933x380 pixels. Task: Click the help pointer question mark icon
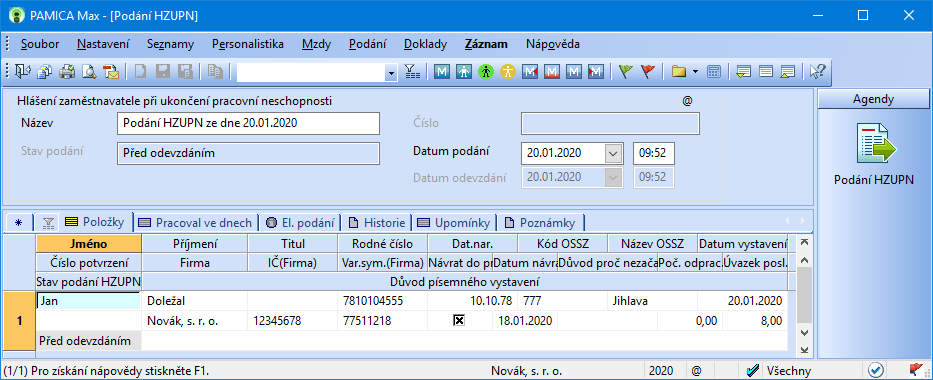coord(817,72)
